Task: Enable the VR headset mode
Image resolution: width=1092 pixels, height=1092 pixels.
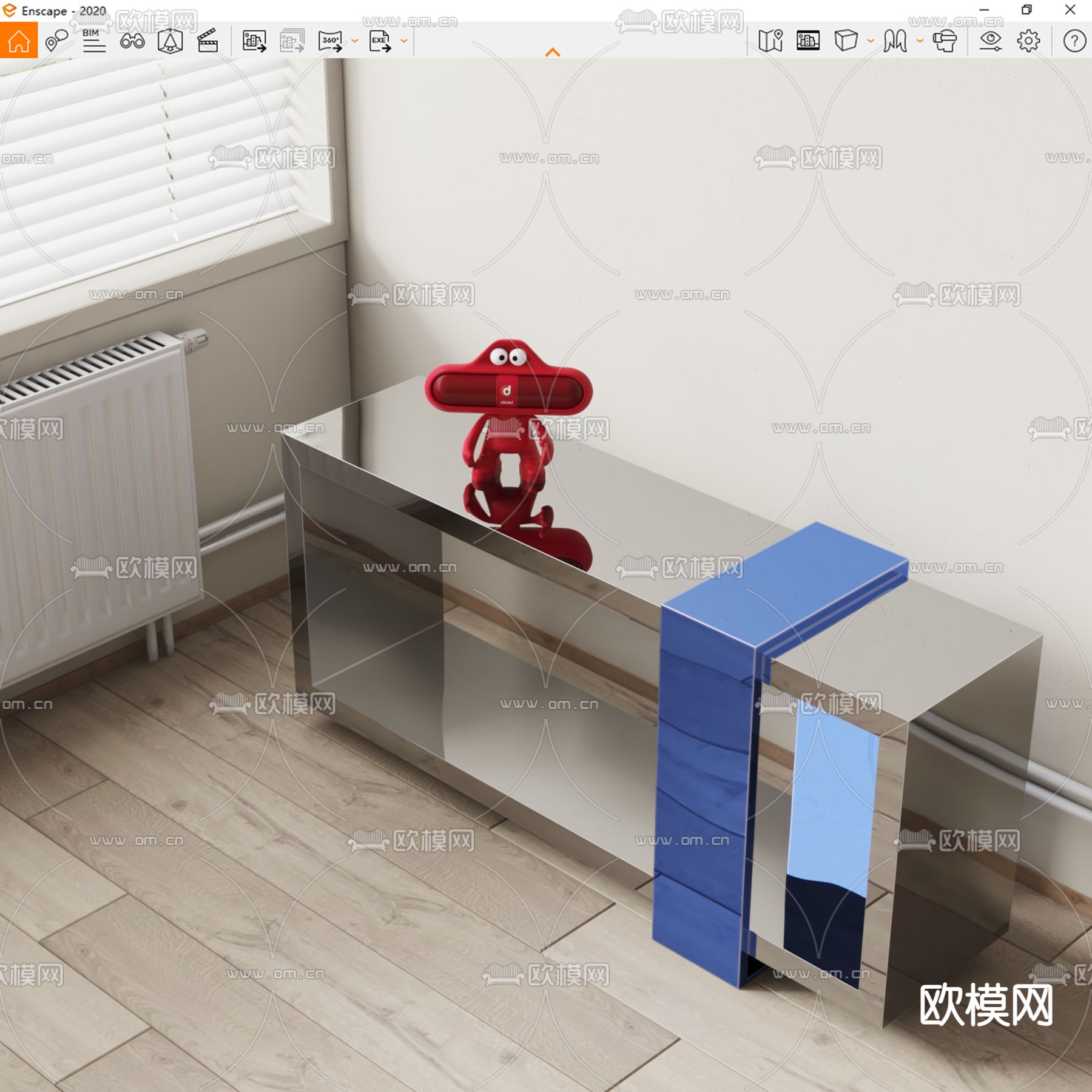Action: pos(945,41)
